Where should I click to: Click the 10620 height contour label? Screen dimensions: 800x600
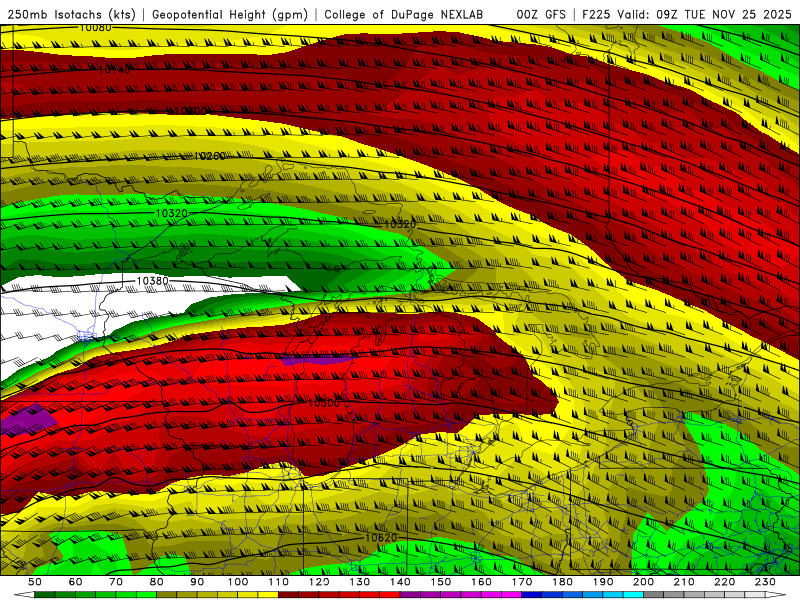tap(381, 538)
